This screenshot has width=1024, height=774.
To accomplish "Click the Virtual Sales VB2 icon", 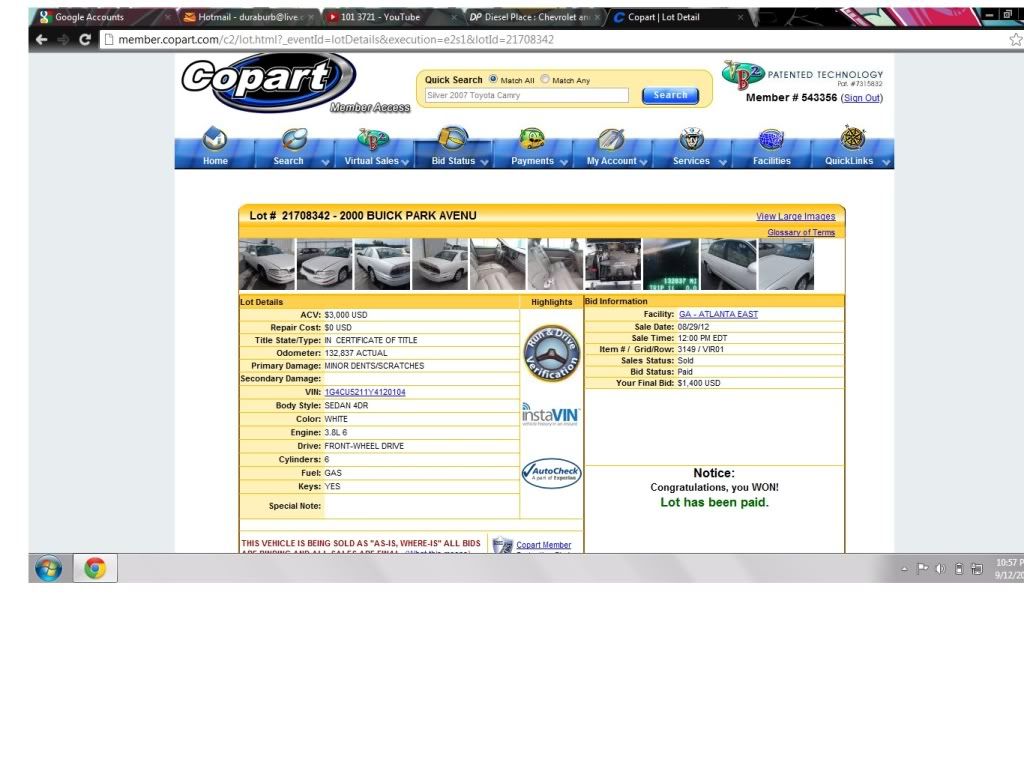I will tap(373, 138).
